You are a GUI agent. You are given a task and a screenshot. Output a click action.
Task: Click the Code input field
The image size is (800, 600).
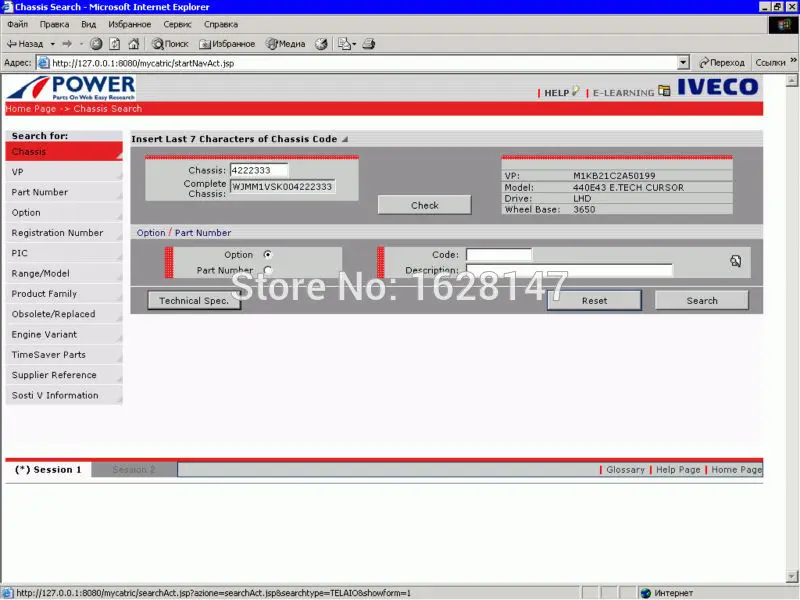point(498,255)
